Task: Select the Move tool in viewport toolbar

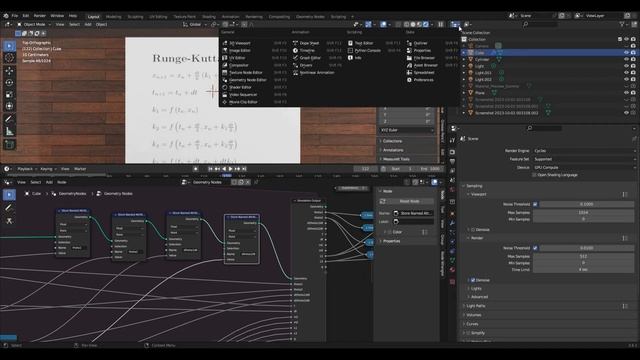Action: click(x=9, y=71)
